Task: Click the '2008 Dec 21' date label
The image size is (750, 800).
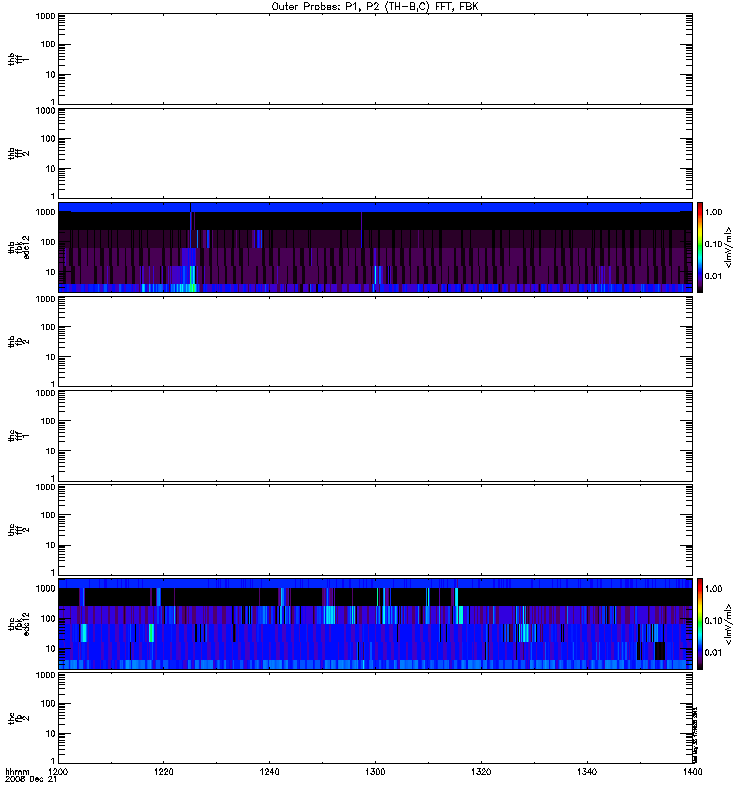Action: pos(31,779)
